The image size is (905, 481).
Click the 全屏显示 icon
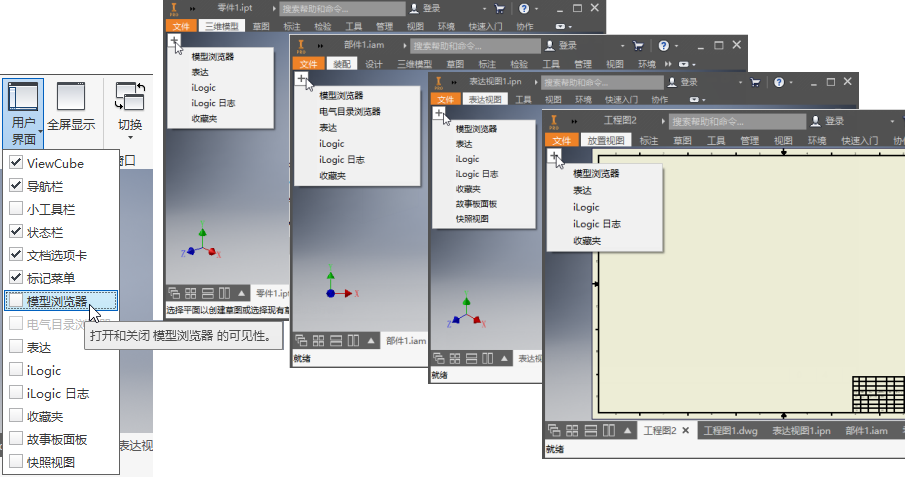[71, 96]
